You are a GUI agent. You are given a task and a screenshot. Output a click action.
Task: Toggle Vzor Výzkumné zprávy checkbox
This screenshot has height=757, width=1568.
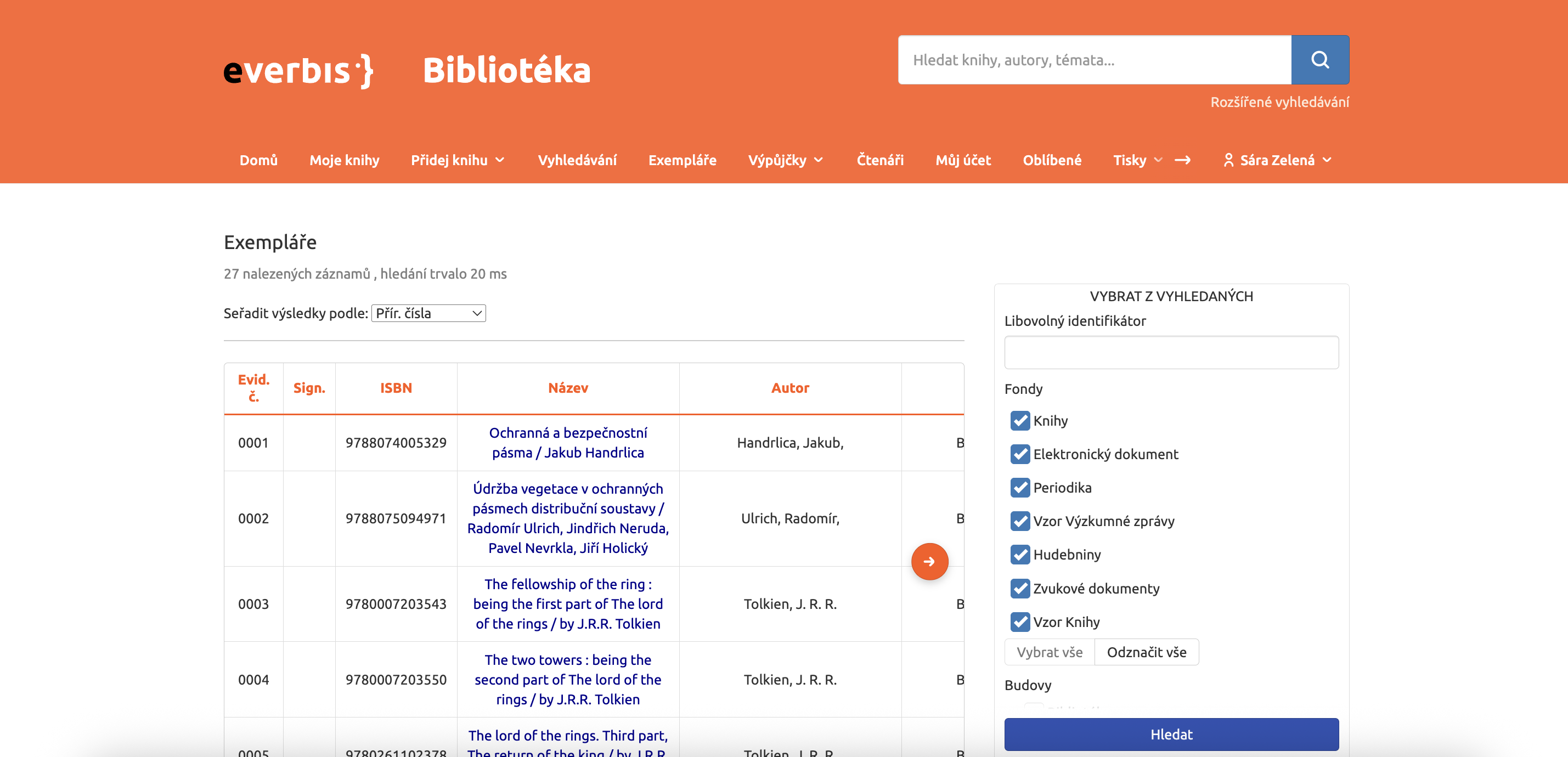(x=1019, y=521)
